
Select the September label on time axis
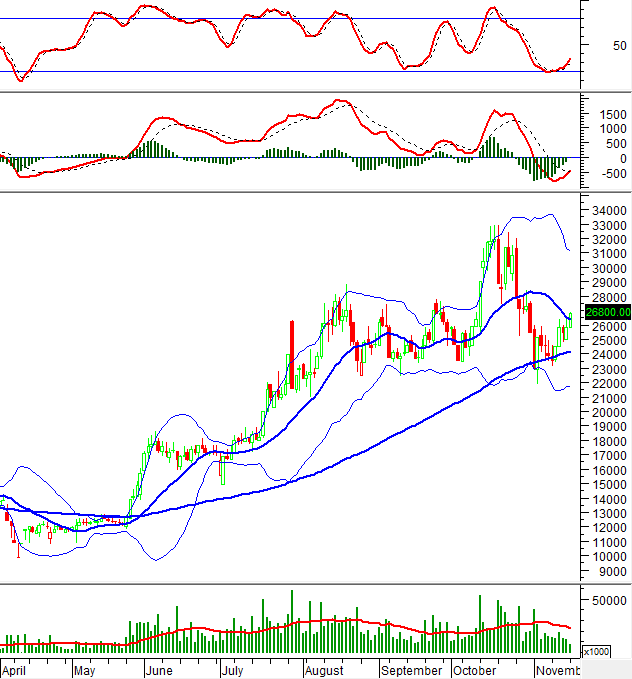click(410, 670)
